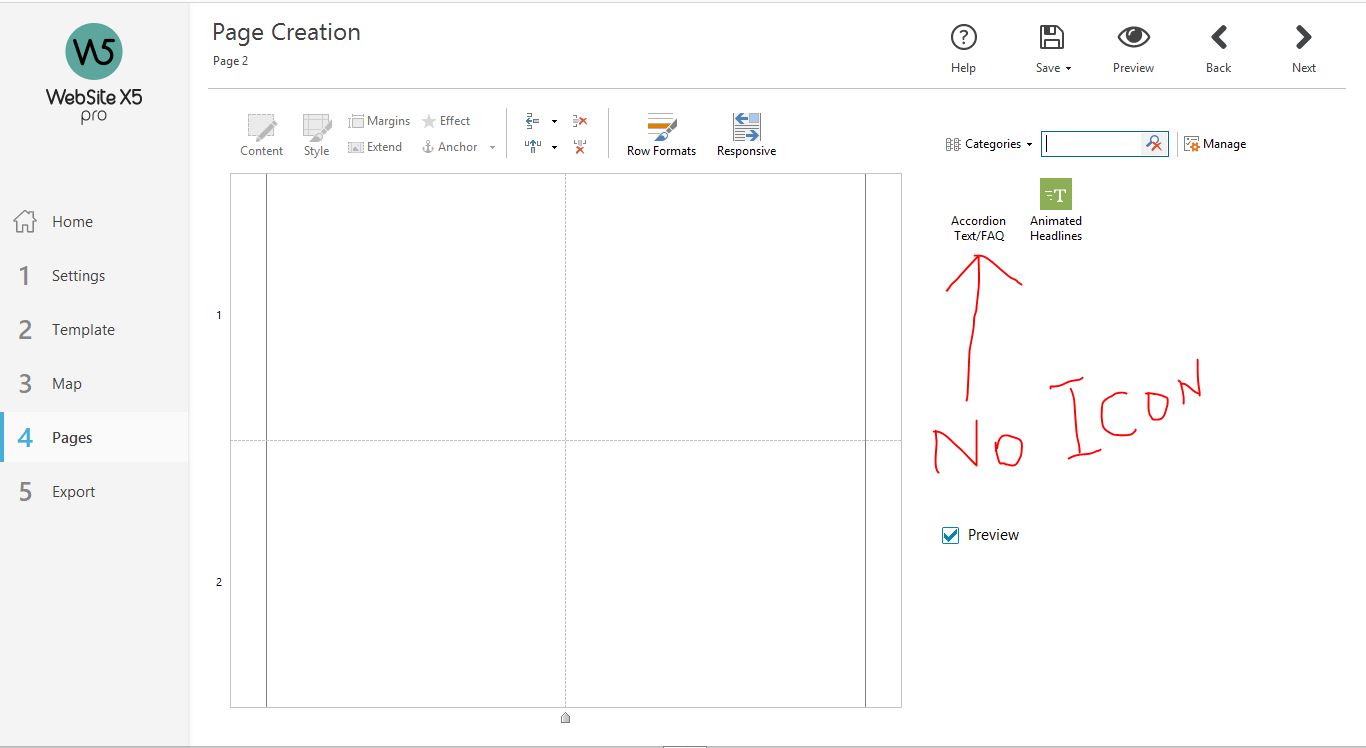Clear search with the magnifier-X icon
Image resolution: width=1366 pixels, height=748 pixels.
tap(1154, 144)
